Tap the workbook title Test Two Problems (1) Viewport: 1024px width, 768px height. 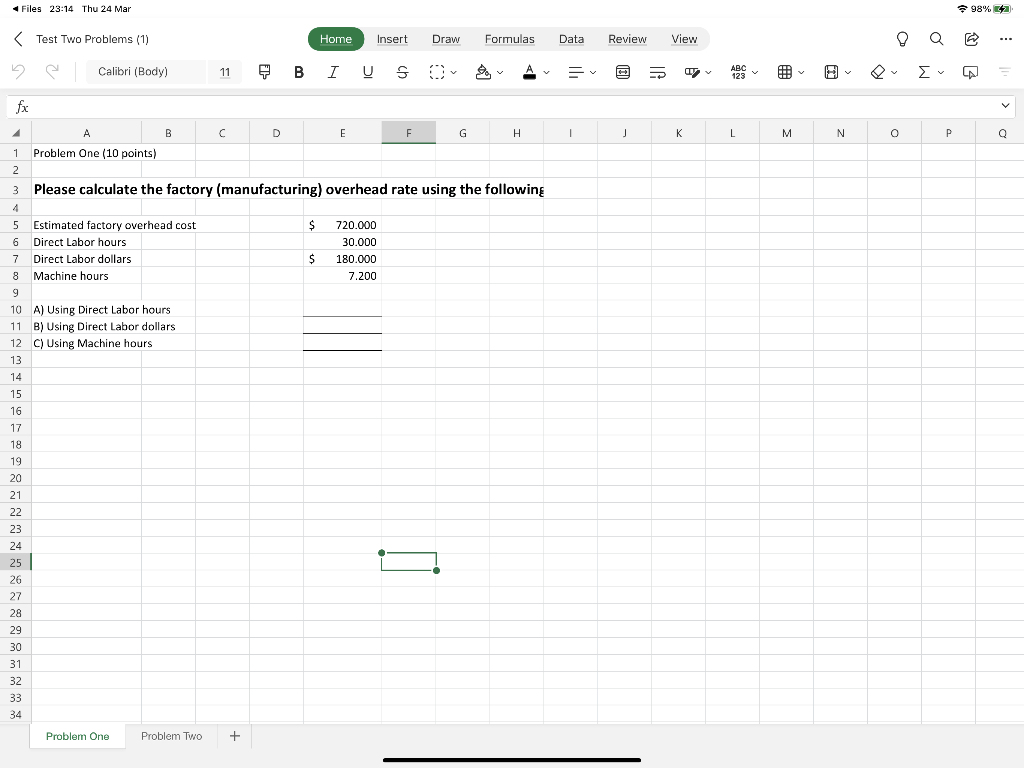point(92,39)
